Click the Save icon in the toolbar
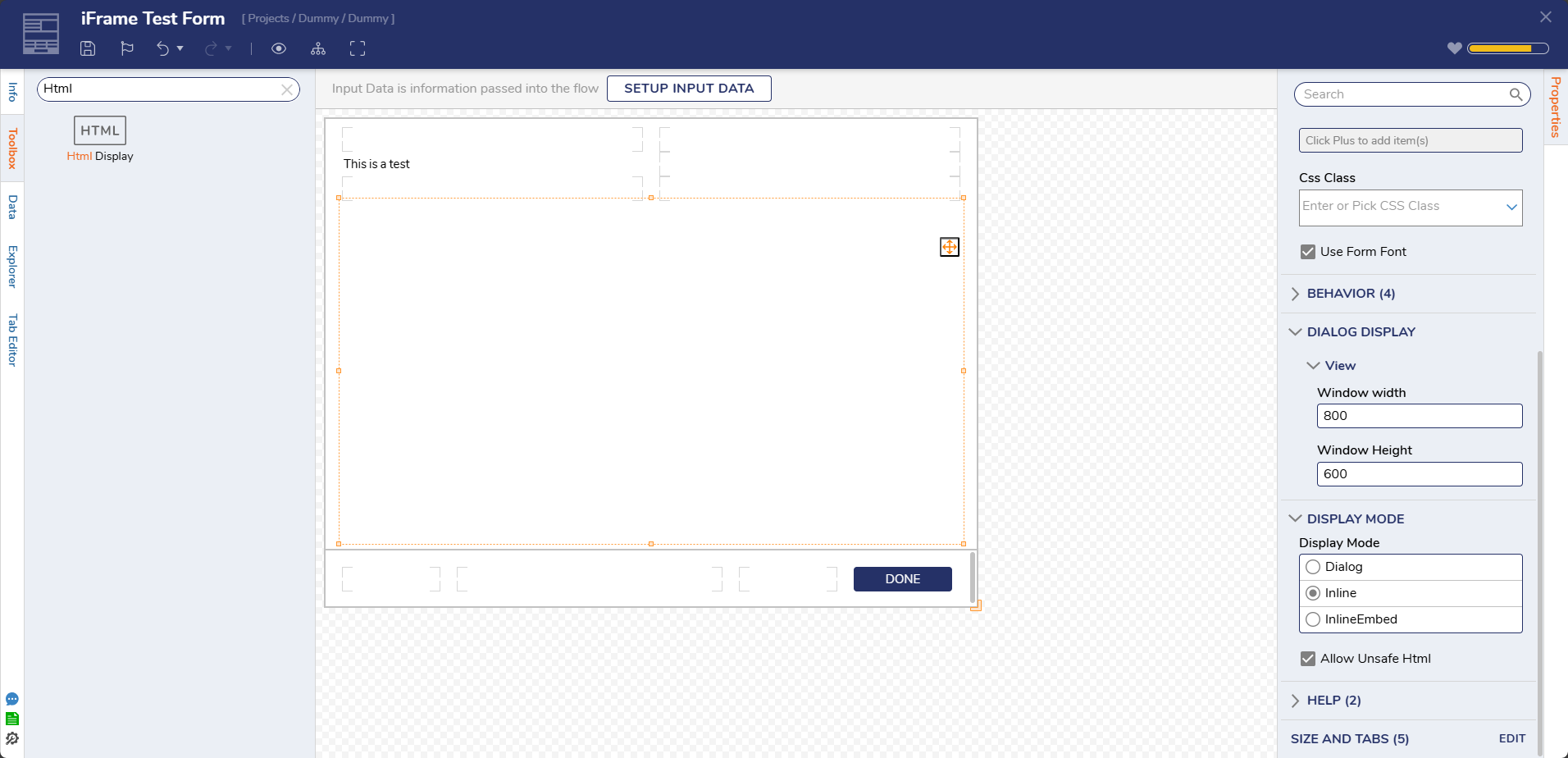This screenshot has height=758, width=1568. (x=88, y=48)
